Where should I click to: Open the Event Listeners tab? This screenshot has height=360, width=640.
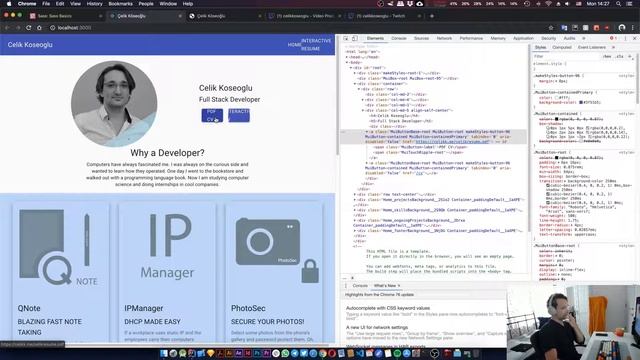tap(592, 47)
